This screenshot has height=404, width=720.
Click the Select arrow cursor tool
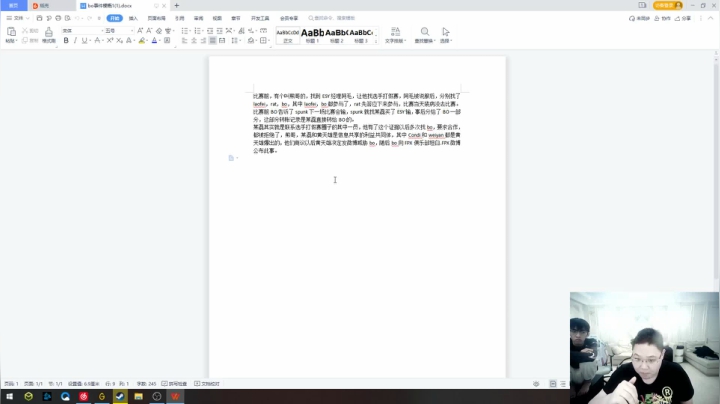pyautogui.click(x=445, y=34)
